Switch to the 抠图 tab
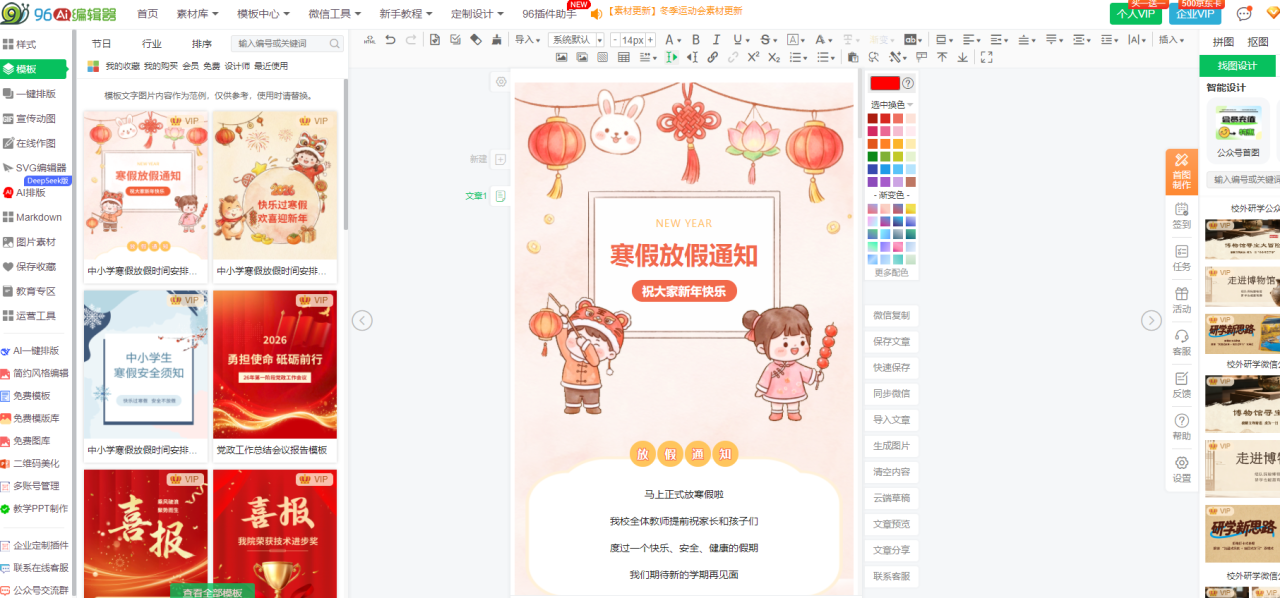 (x=1258, y=42)
